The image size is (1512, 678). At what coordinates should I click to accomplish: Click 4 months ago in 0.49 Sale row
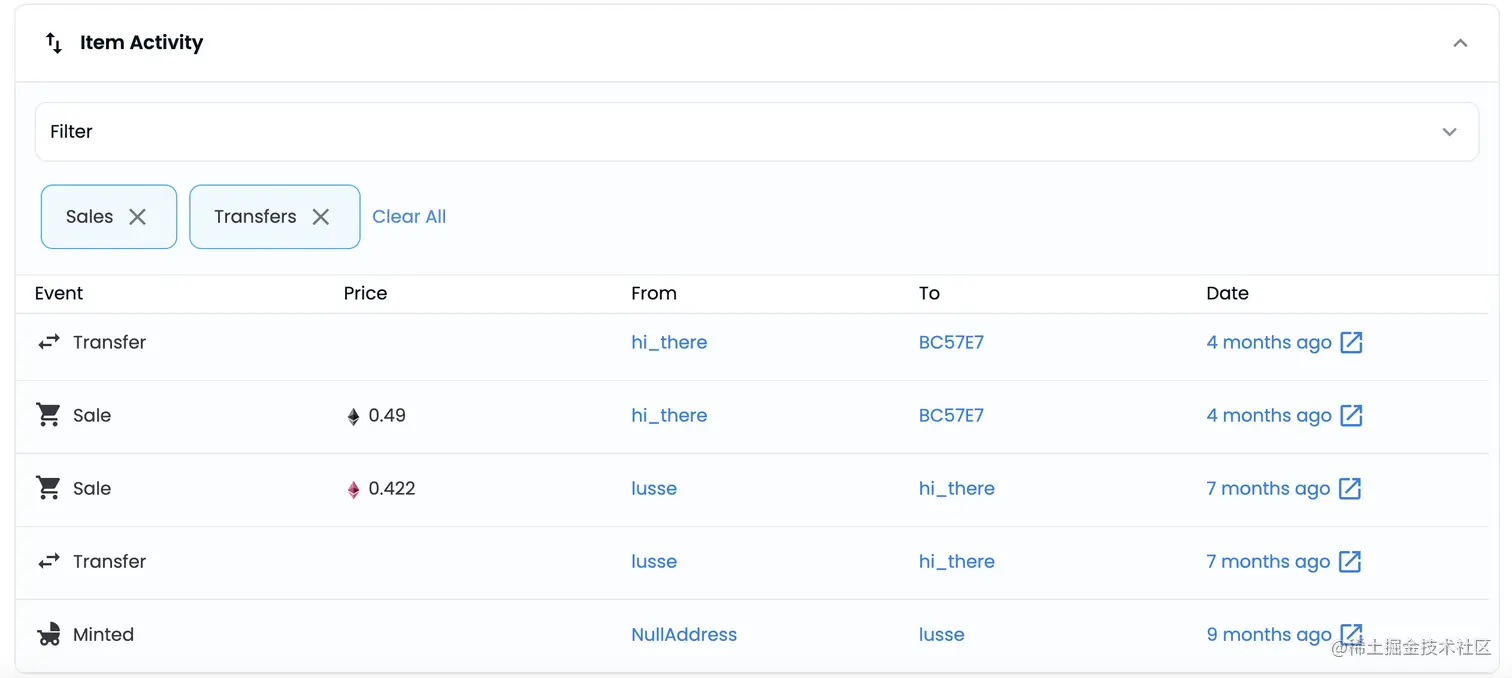coord(1269,415)
